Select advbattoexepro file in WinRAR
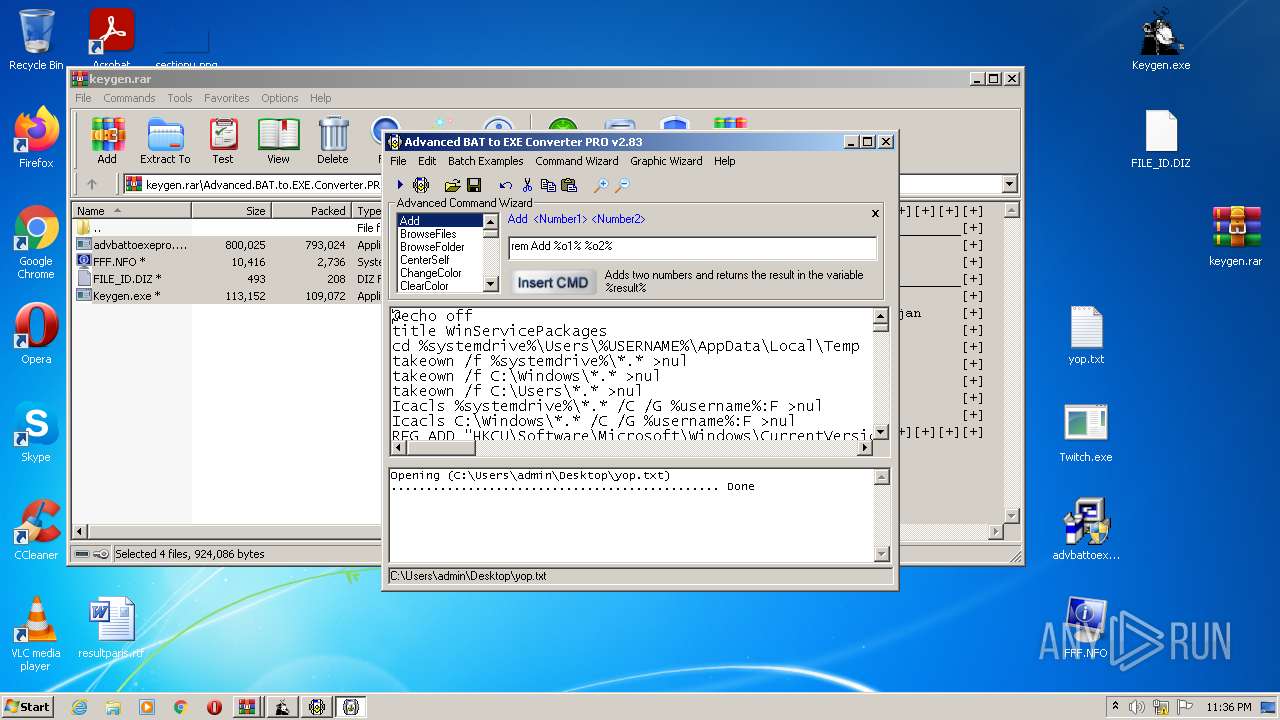1280x720 pixels. tap(226, 245)
